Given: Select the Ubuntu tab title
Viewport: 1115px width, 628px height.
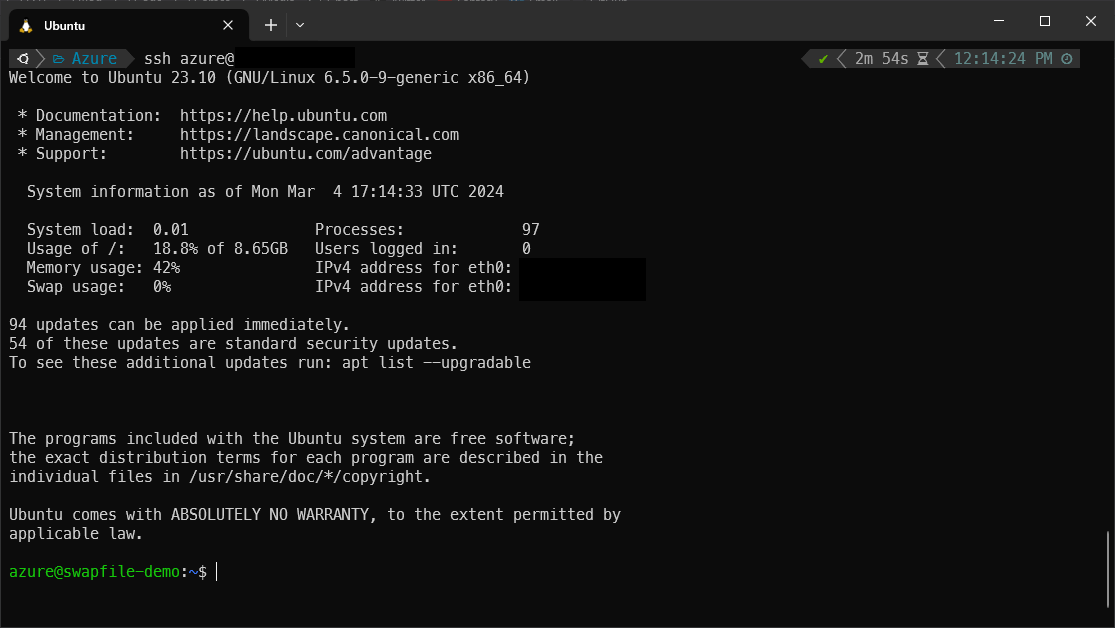Looking at the screenshot, I should (65, 26).
